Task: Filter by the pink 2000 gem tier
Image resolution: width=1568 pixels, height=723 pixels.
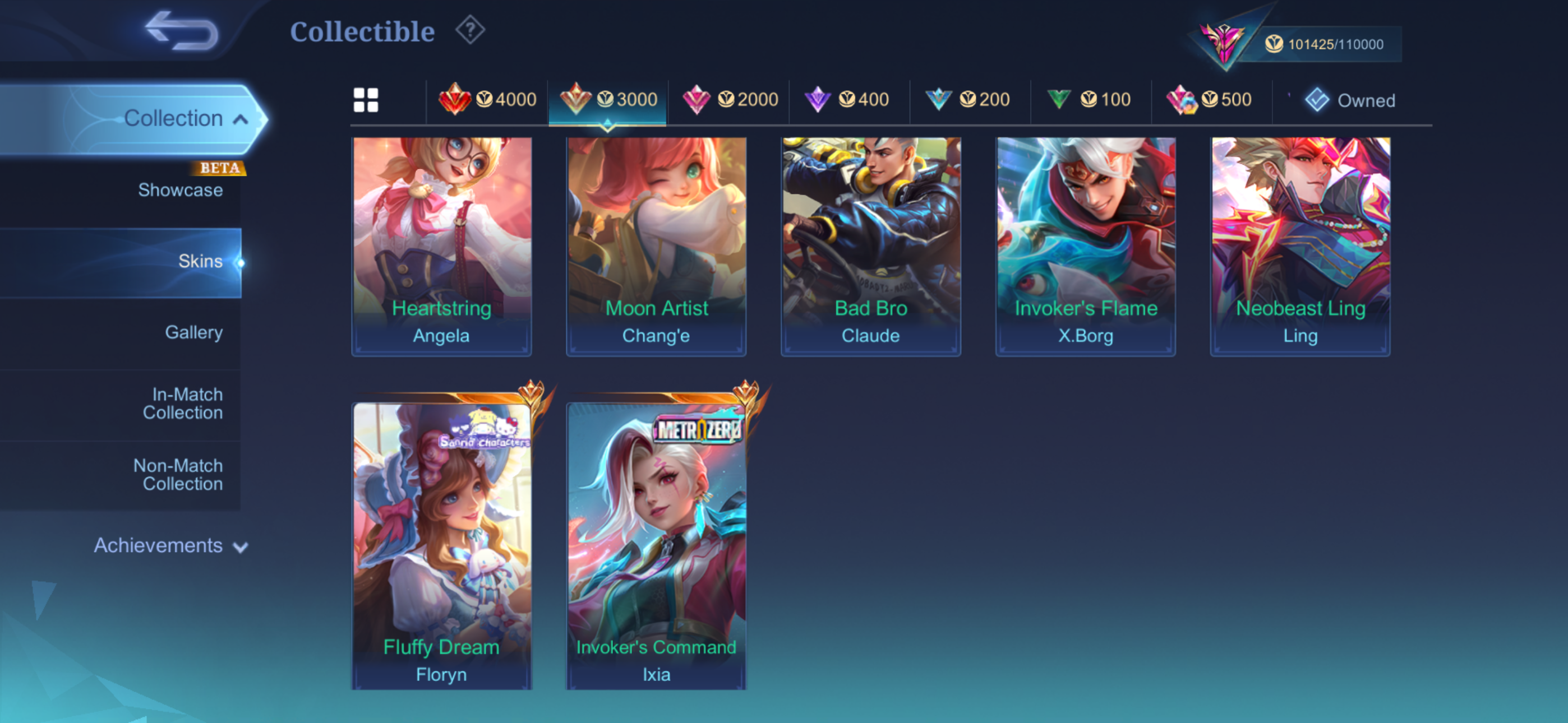Action: 729,100
